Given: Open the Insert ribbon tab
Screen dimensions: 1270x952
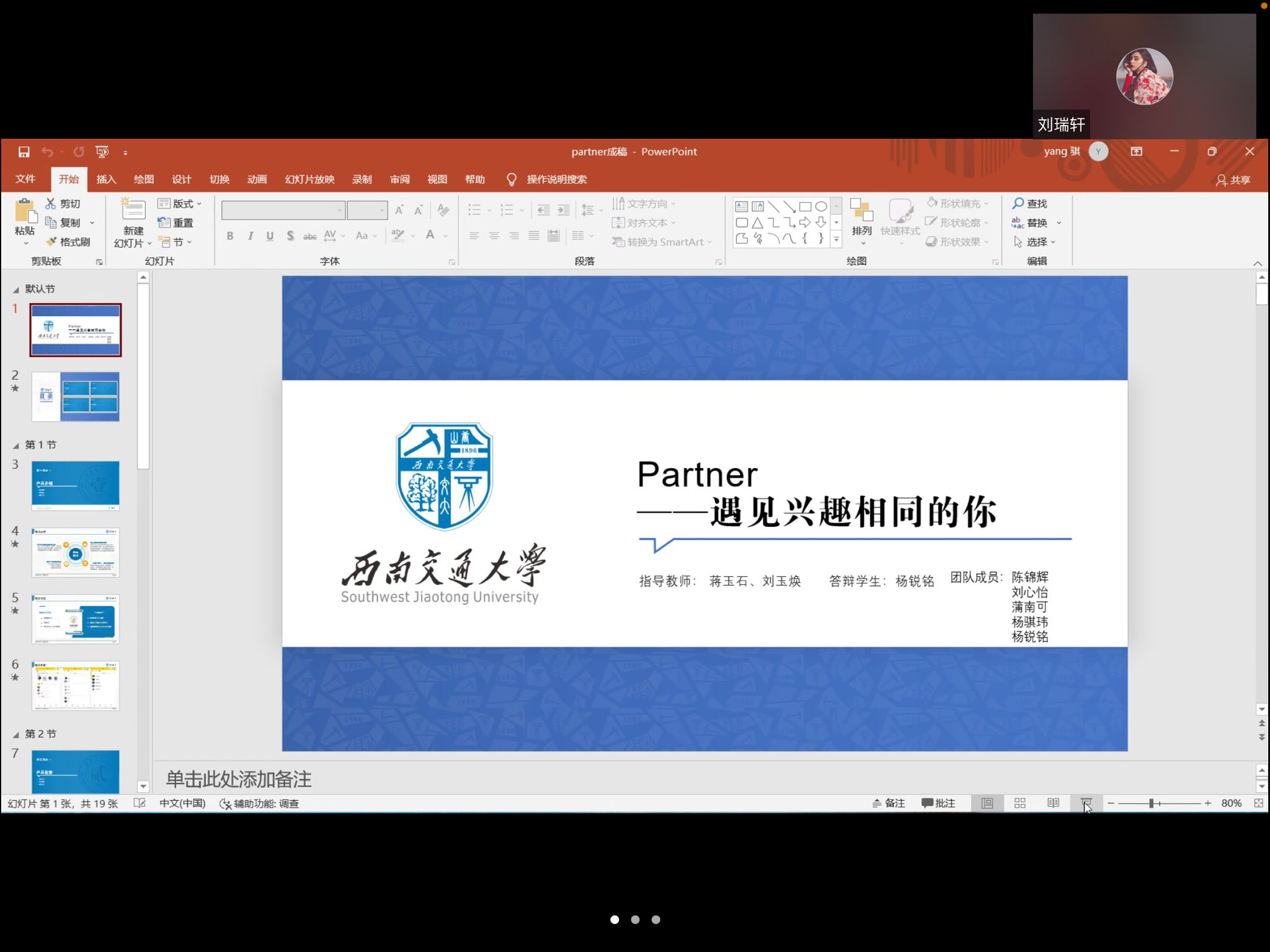Looking at the screenshot, I should (106, 180).
